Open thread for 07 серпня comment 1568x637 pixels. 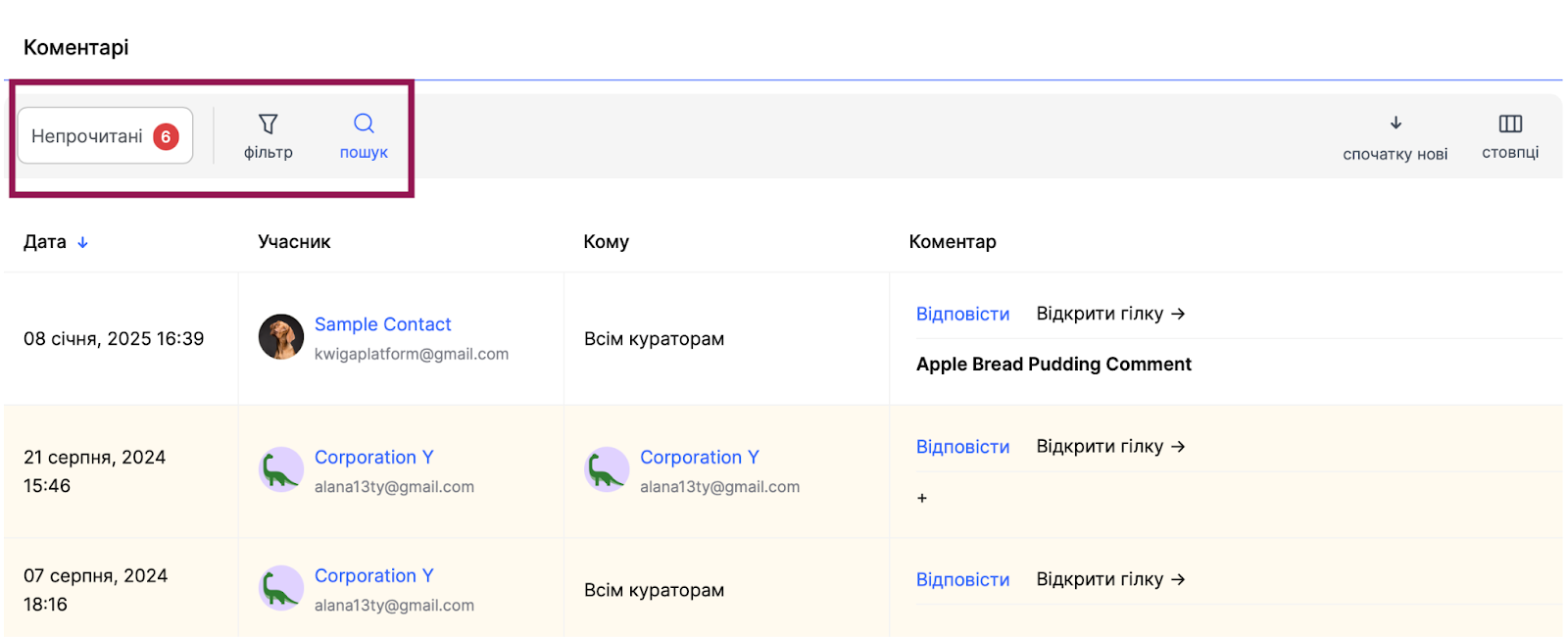tap(1110, 579)
